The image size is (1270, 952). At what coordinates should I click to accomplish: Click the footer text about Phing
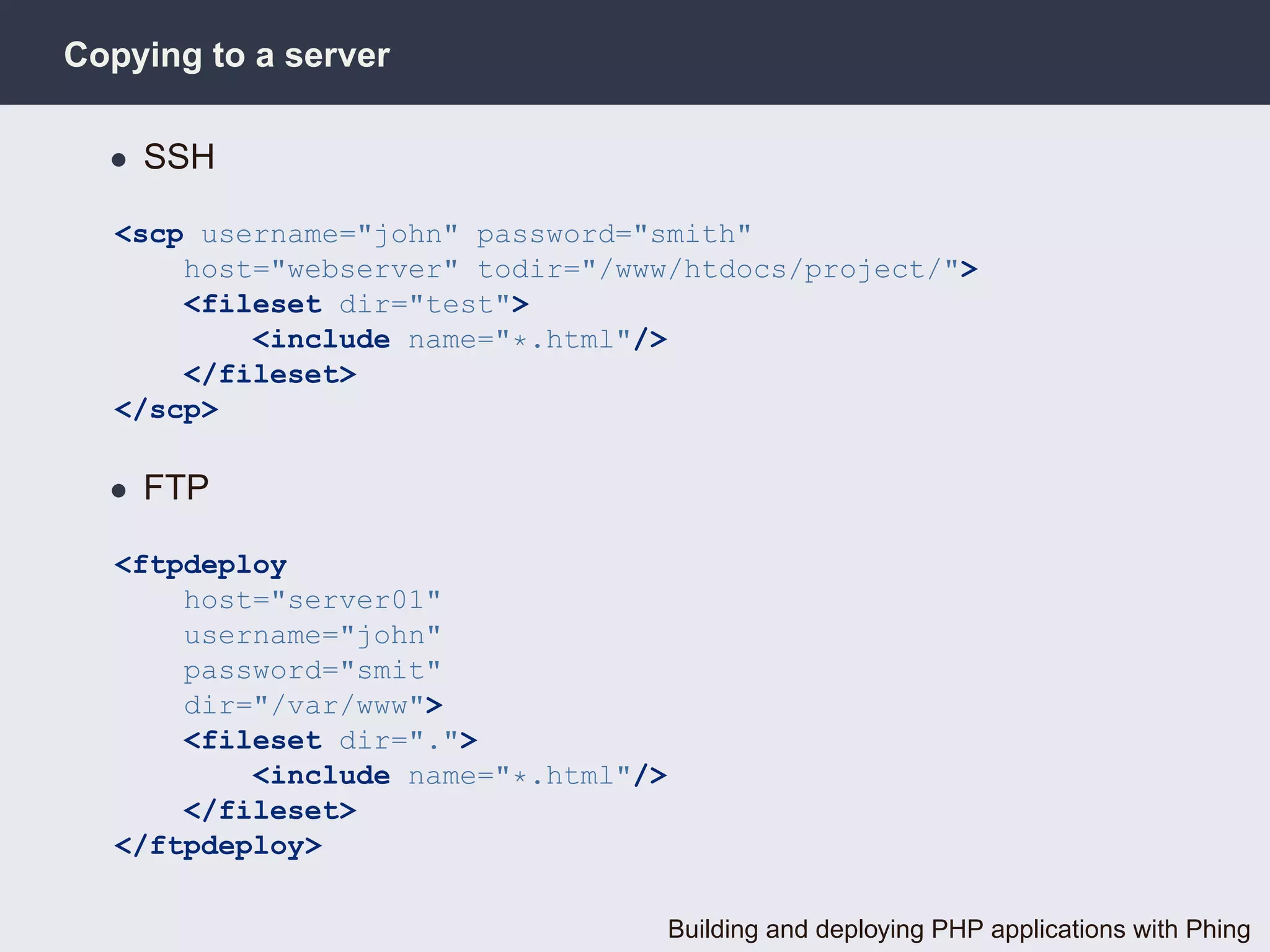click(x=958, y=929)
